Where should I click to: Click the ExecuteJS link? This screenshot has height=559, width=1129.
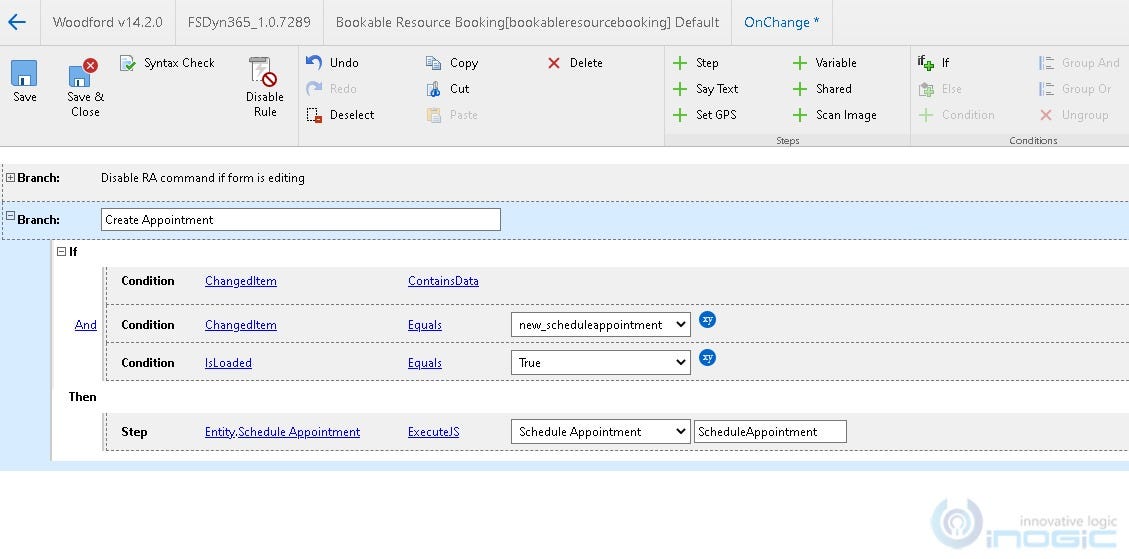(x=433, y=431)
